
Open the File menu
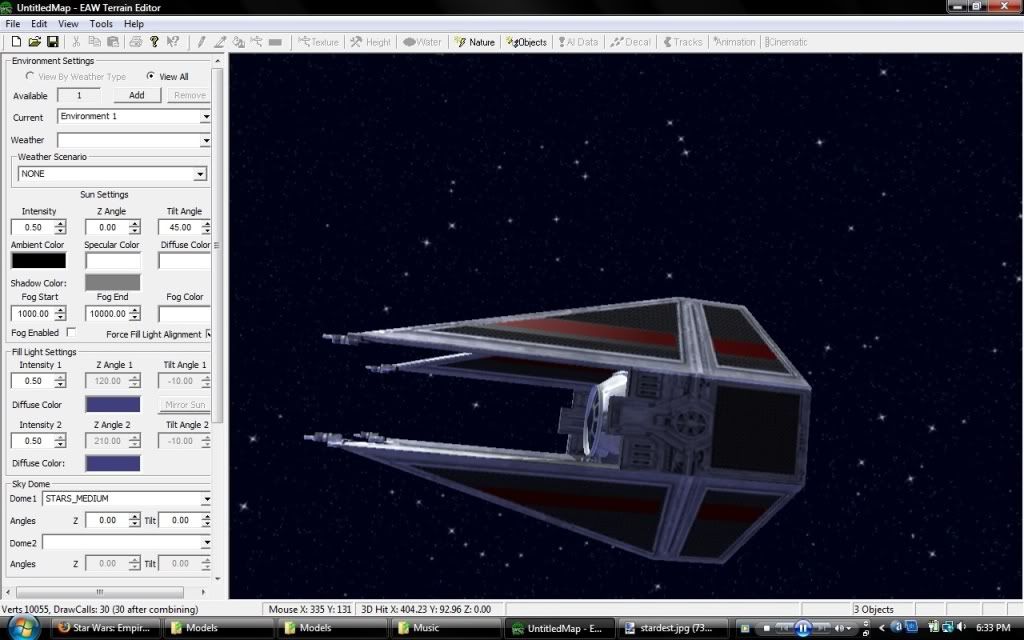(12, 24)
